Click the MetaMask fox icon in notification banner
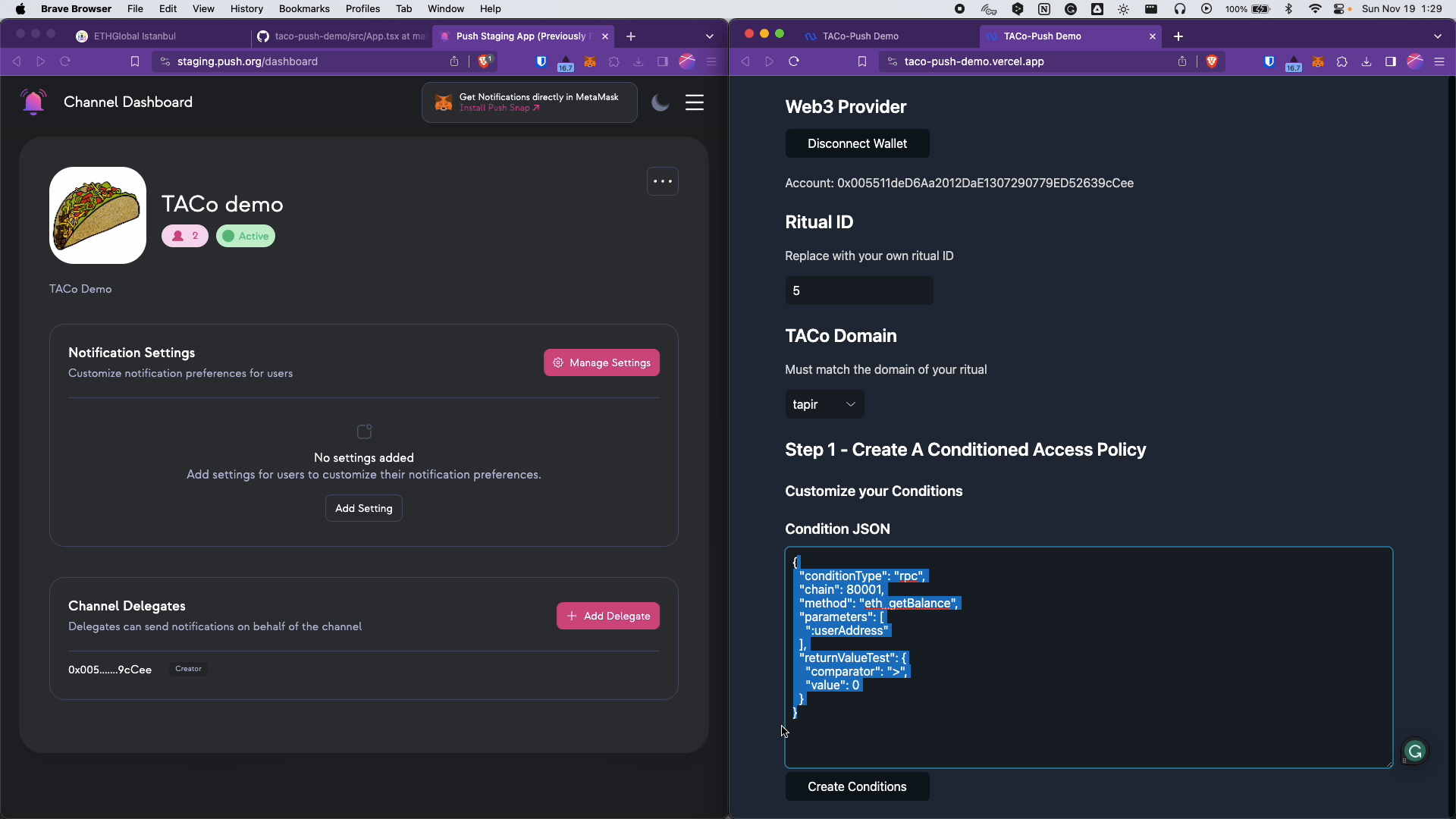This screenshot has width=1456, height=819. [x=444, y=102]
